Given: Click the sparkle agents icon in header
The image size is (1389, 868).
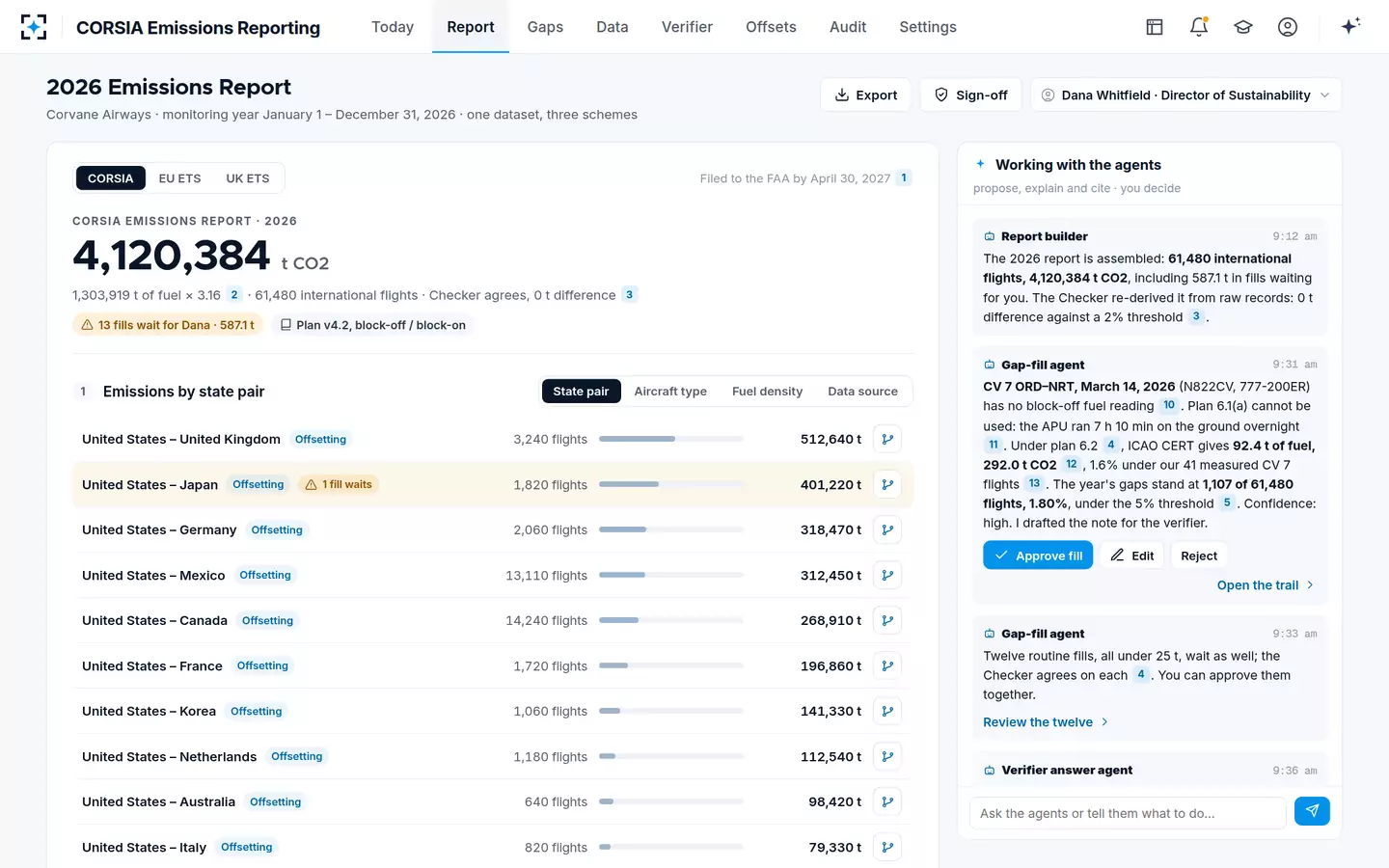Looking at the screenshot, I should pos(1350,26).
